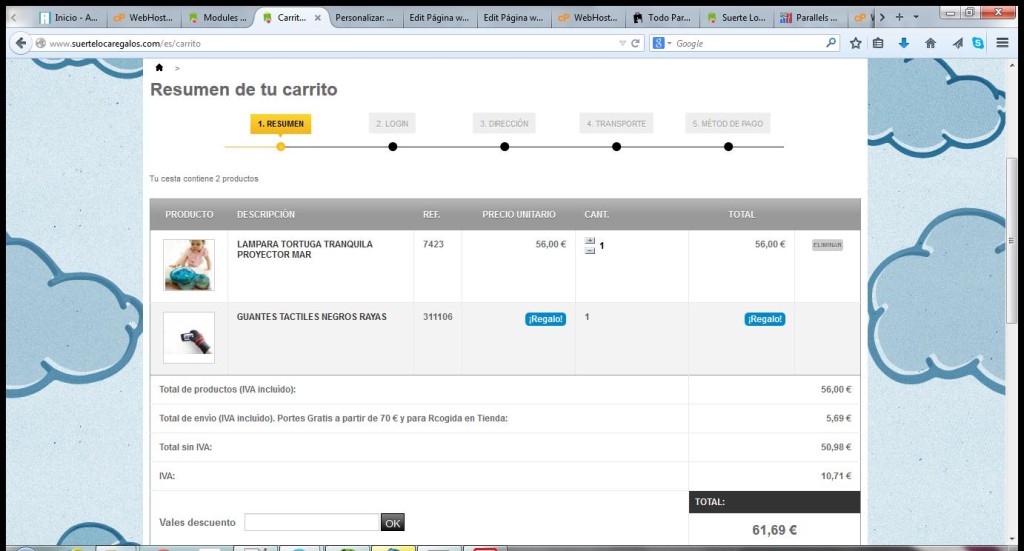Click the browser home icon
This screenshot has height=551, width=1024.
tap(930, 43)
